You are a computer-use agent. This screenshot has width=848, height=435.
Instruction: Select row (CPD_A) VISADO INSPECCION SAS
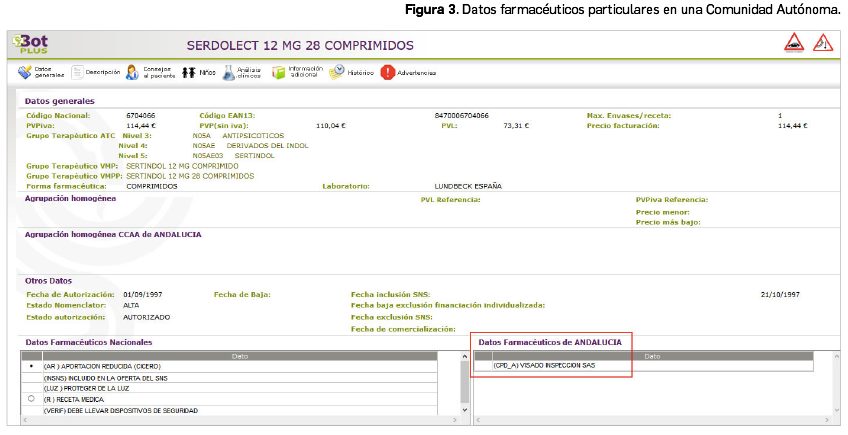(x=644, y=366)
